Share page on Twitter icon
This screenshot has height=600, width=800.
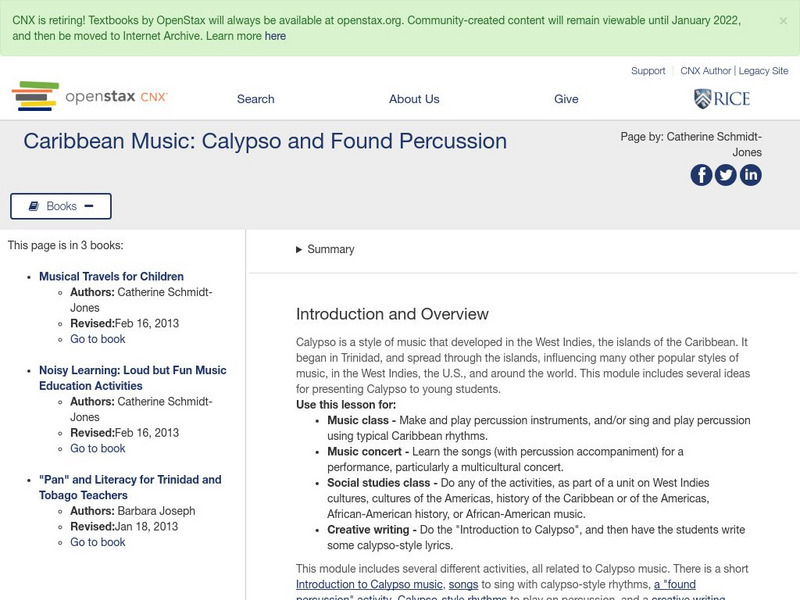[x=726, y=175]
